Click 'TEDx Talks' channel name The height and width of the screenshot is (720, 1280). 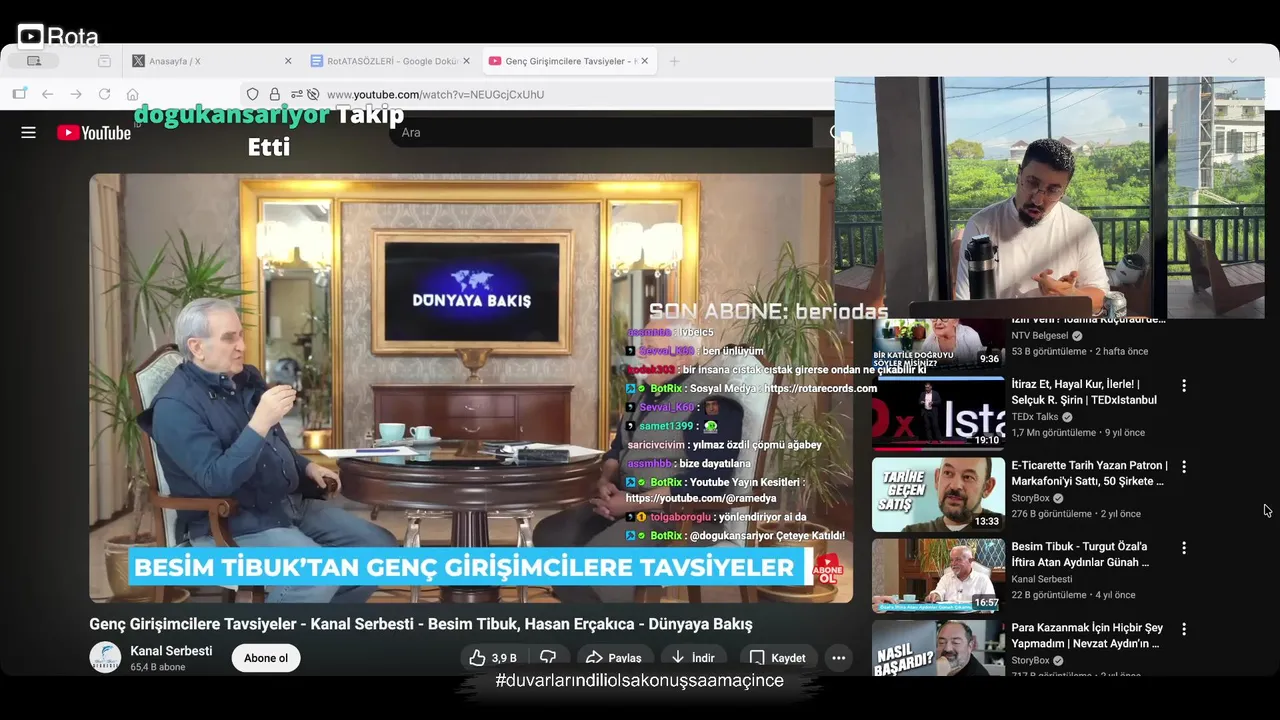pos(1034,416)
